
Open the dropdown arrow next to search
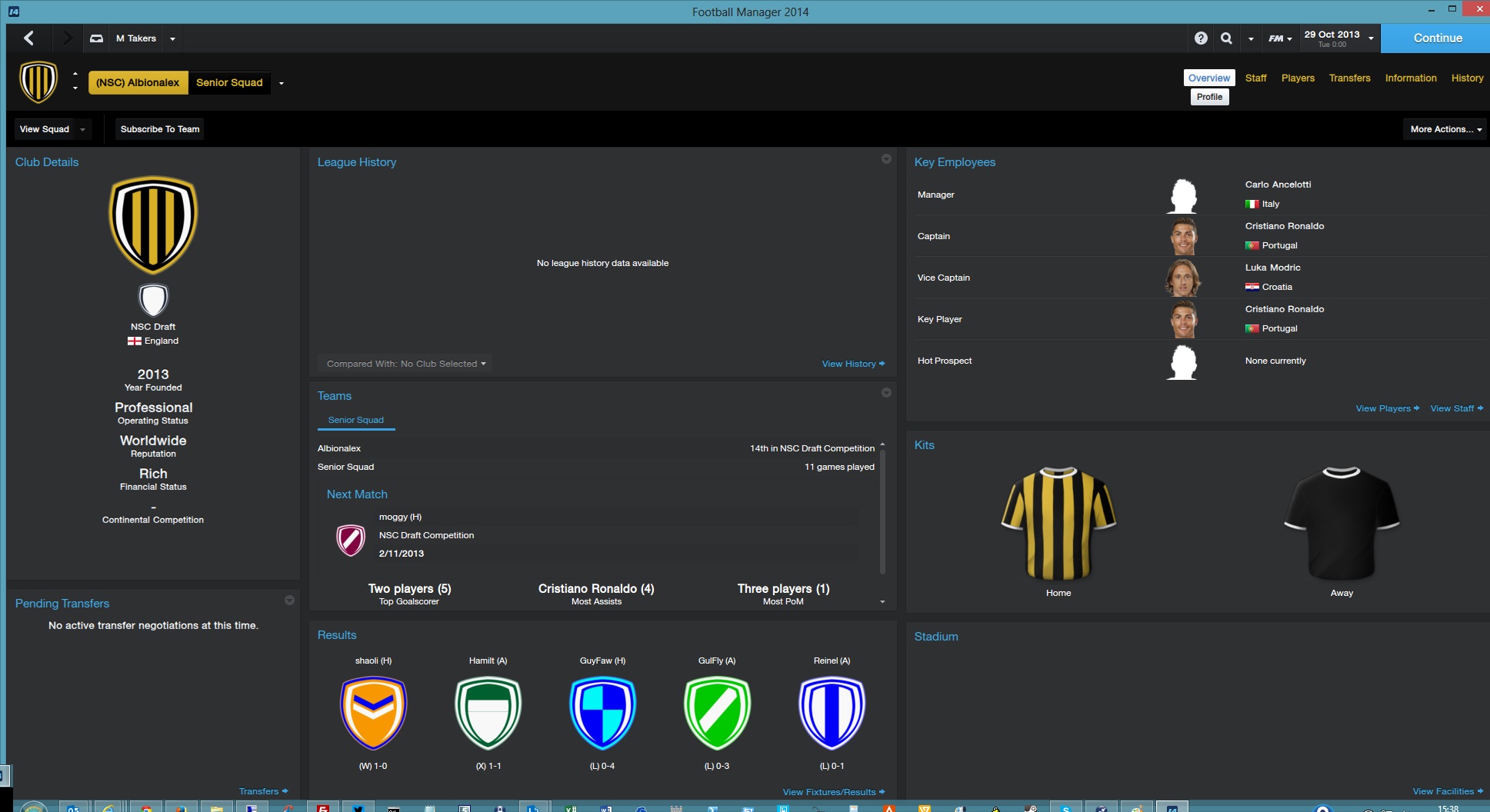coord(1251,38)
